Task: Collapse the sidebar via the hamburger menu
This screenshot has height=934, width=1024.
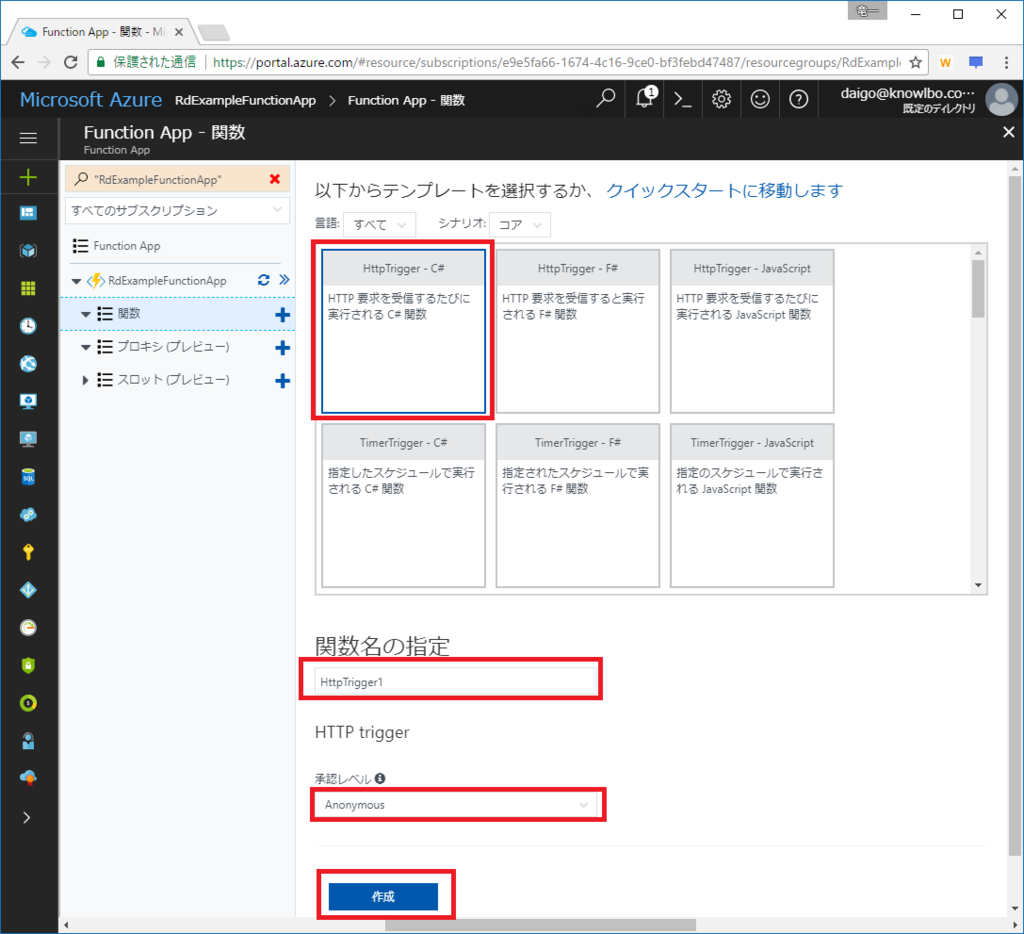Action: (x=29, y=138)
